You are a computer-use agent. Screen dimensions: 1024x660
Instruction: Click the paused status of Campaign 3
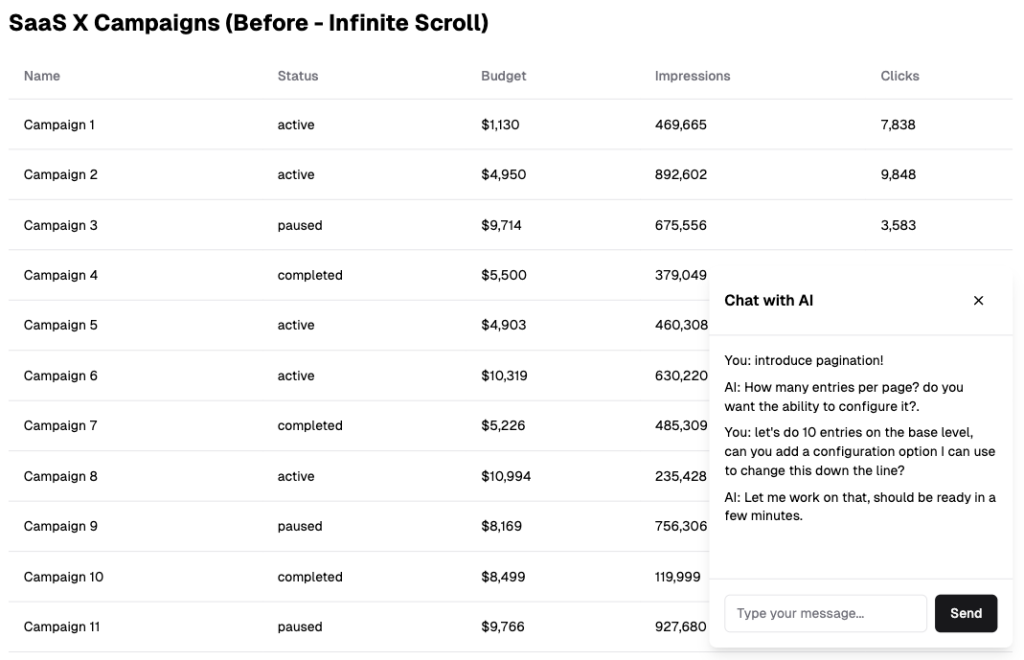pyautogui.click(x=300, y=225)
